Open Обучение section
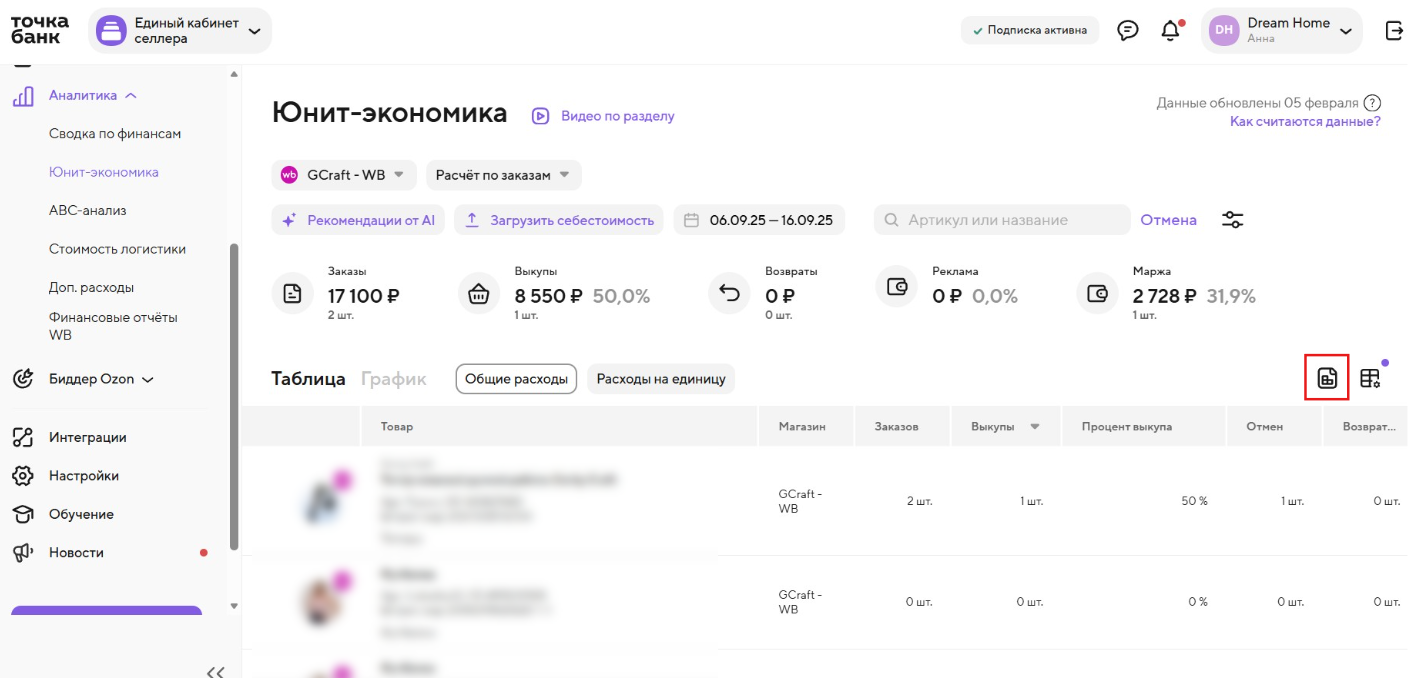This screenshot has width=1412, height=678. 81,514
